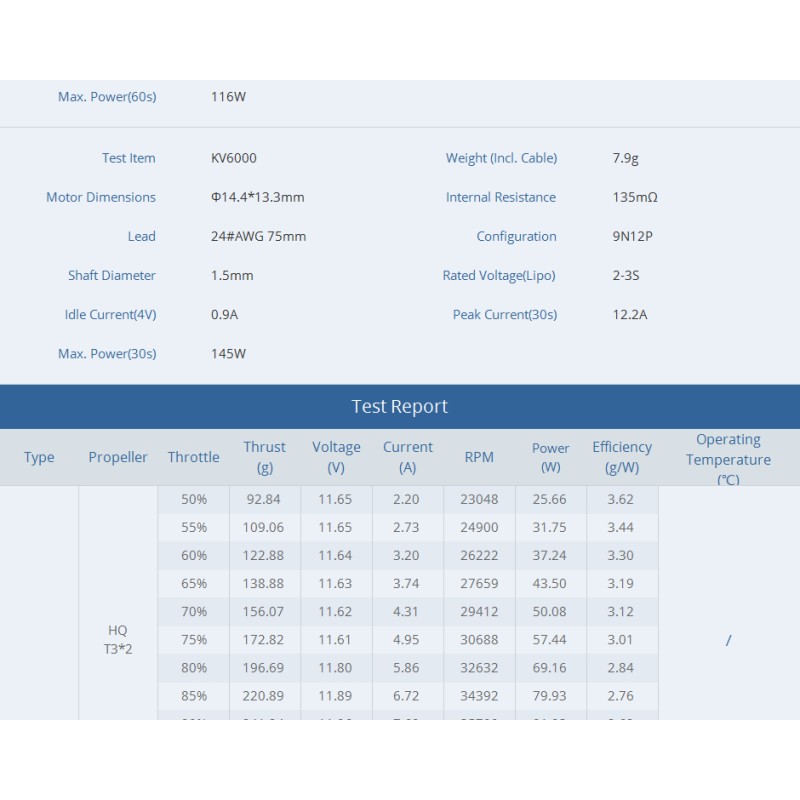Click the 'Internal Resistance' label
Viewport: 800px width, 800px height.
pyautogui.click(x=501, y=197)
